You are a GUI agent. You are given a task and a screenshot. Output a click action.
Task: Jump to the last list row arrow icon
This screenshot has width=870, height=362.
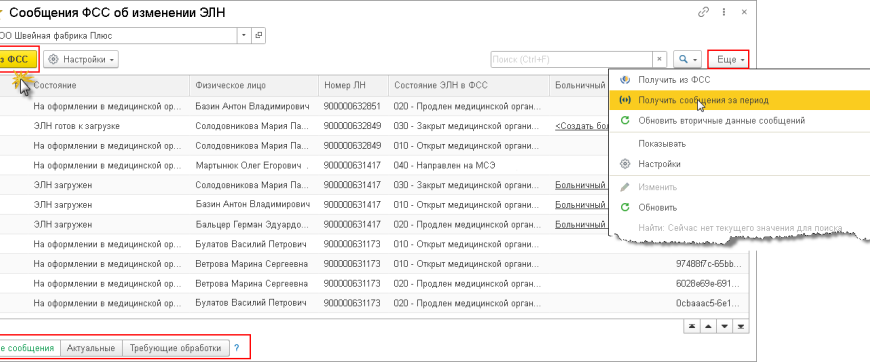741,326
